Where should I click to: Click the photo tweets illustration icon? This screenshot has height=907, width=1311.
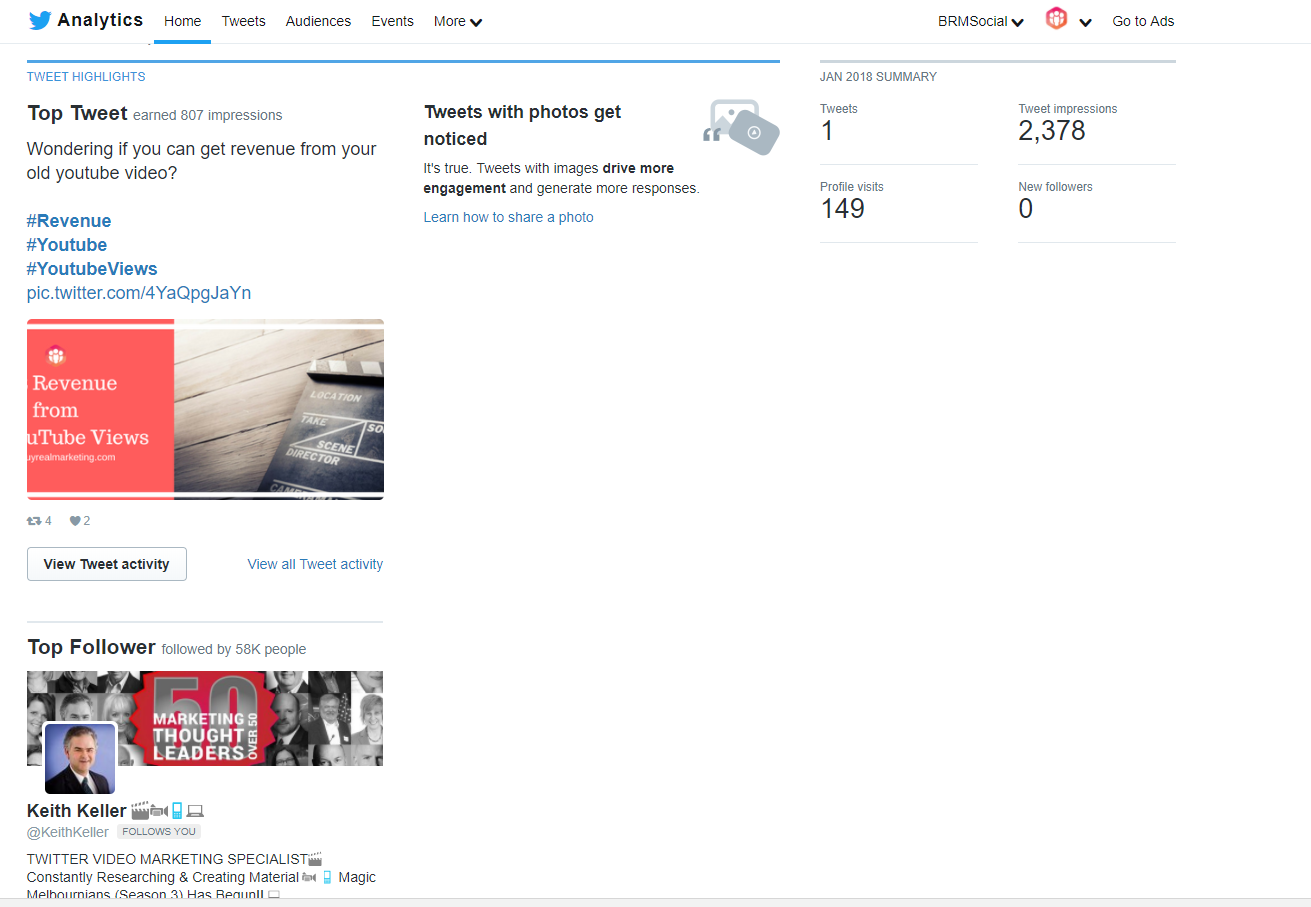tap(741, 127)
